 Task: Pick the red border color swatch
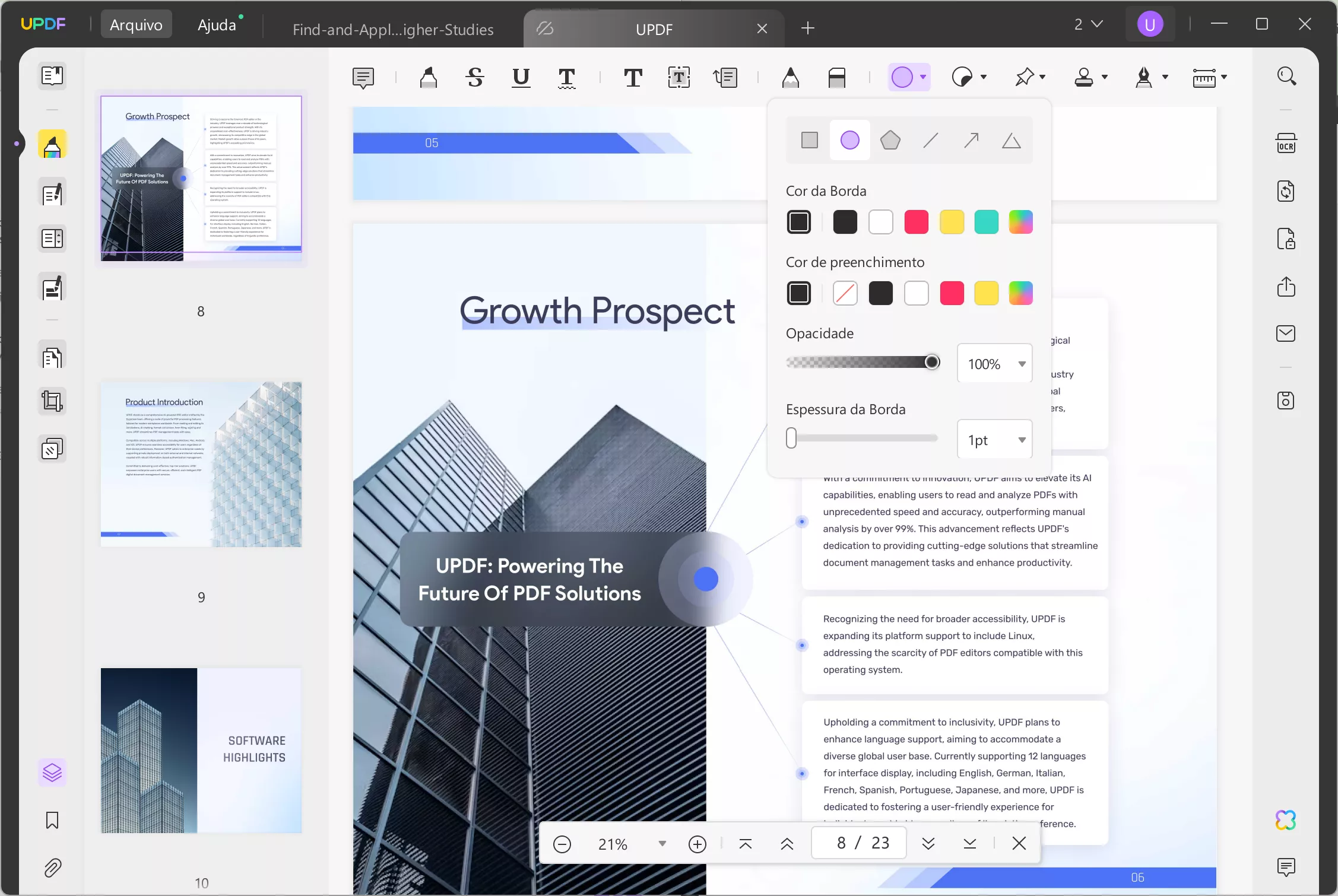pyautogui.click(x=916, y=222)
